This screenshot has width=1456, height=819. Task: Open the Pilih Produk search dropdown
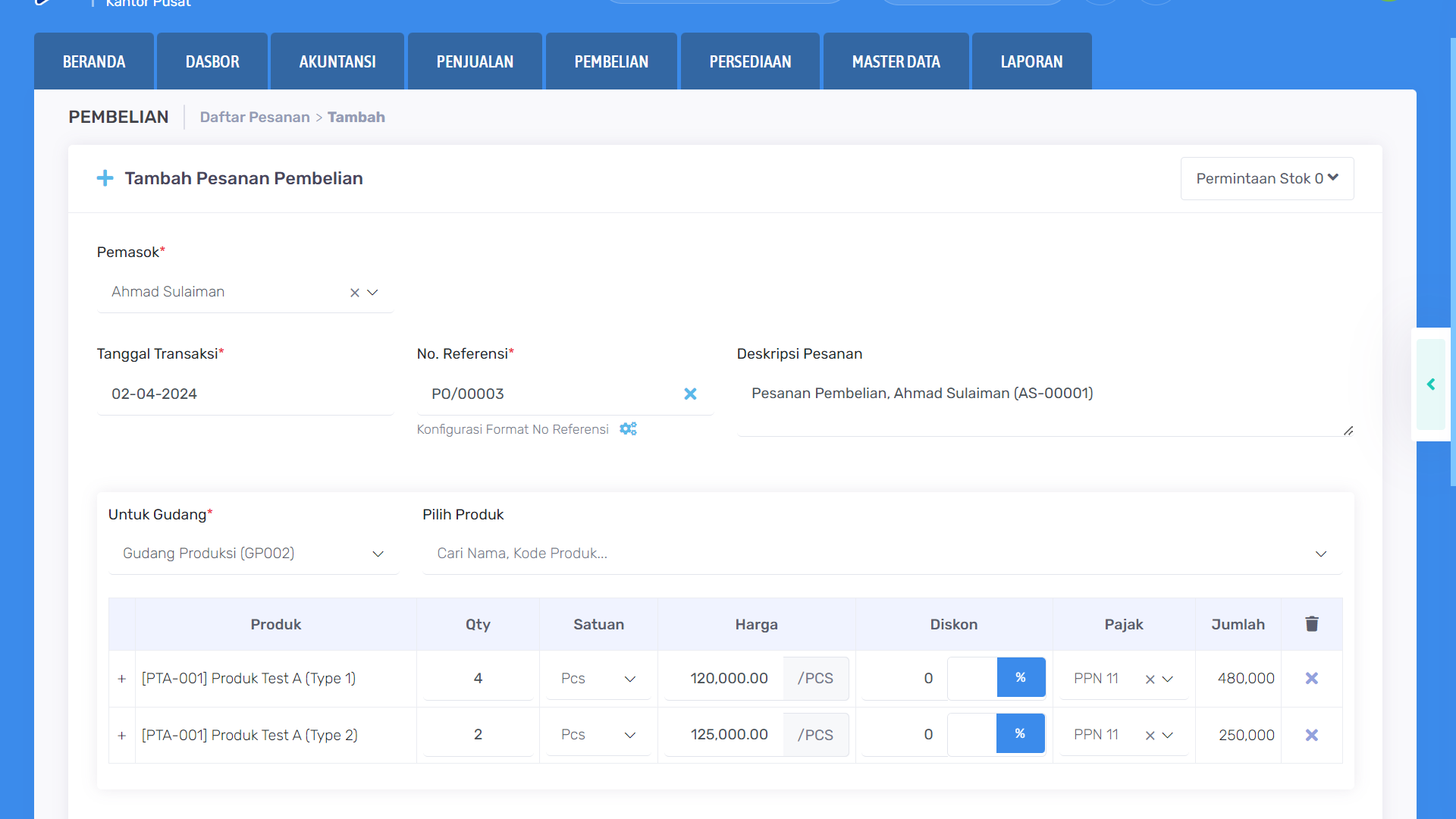882,554
